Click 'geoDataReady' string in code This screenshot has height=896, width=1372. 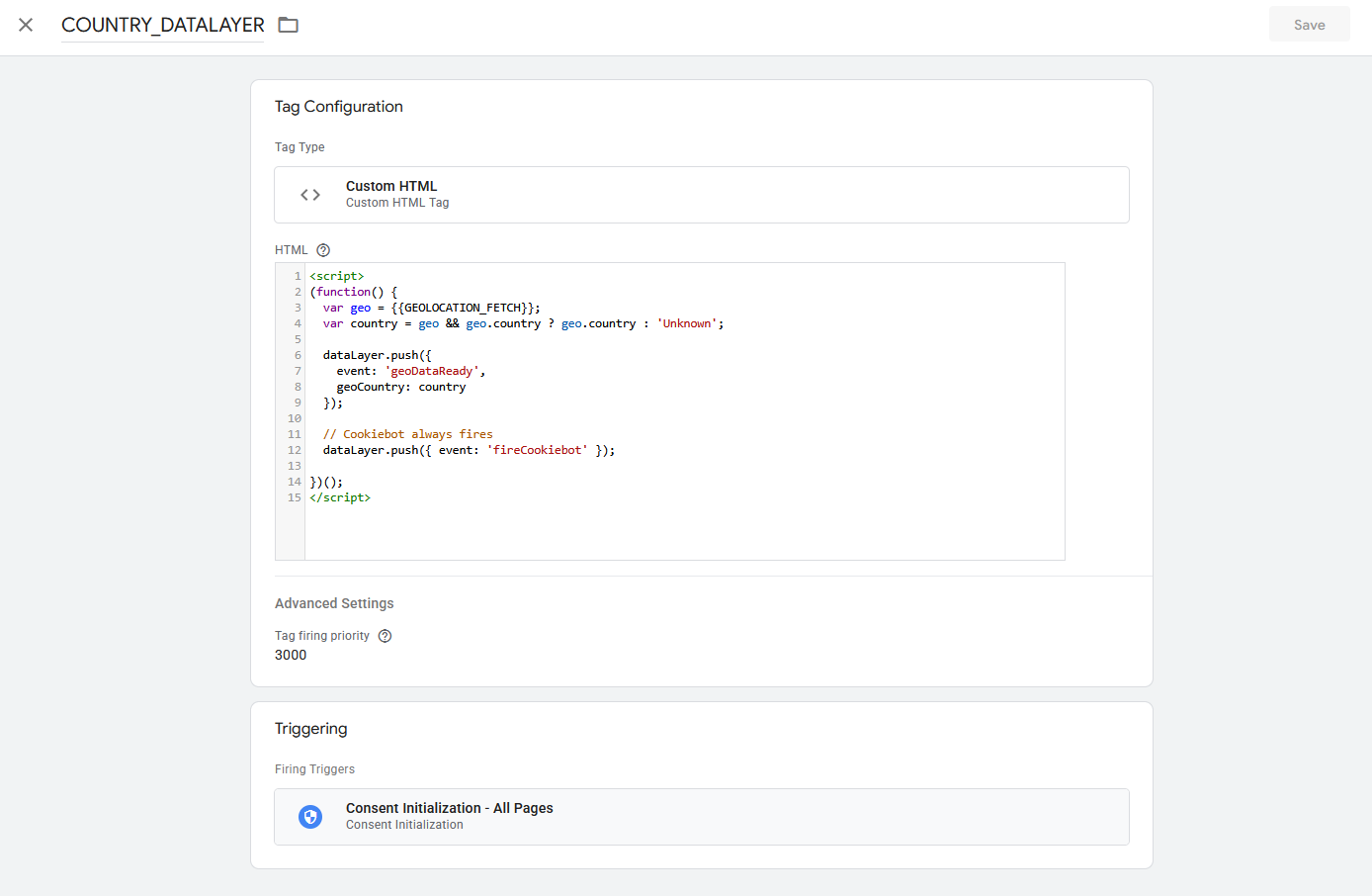pyautogui.click(x=432, y=371)
